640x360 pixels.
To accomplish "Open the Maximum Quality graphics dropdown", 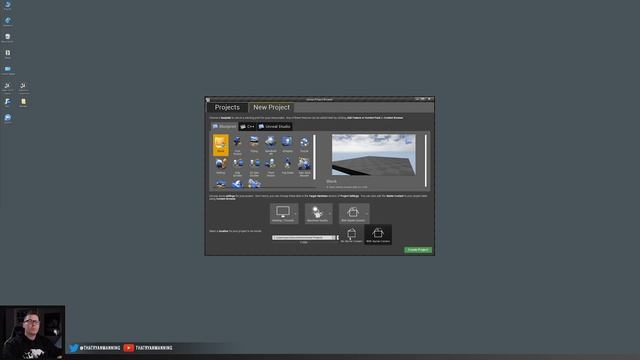I will pos(318,213).
